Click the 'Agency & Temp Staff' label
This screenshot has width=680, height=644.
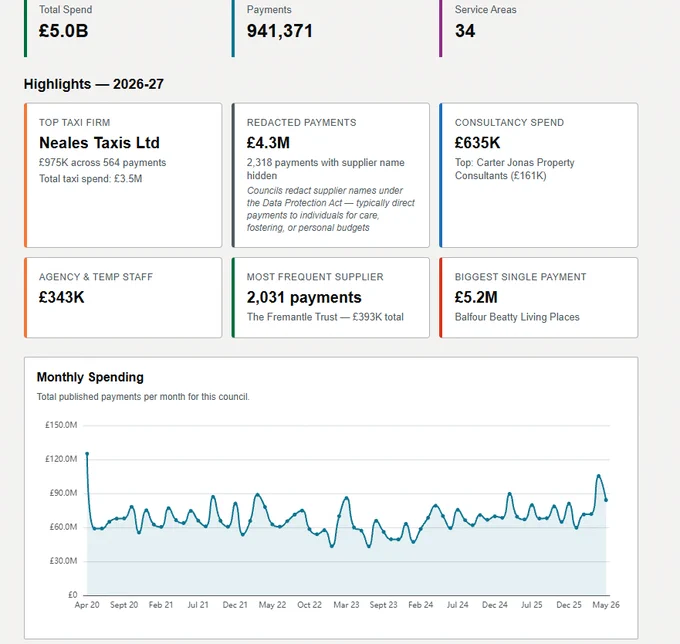(x=96, y=277)
